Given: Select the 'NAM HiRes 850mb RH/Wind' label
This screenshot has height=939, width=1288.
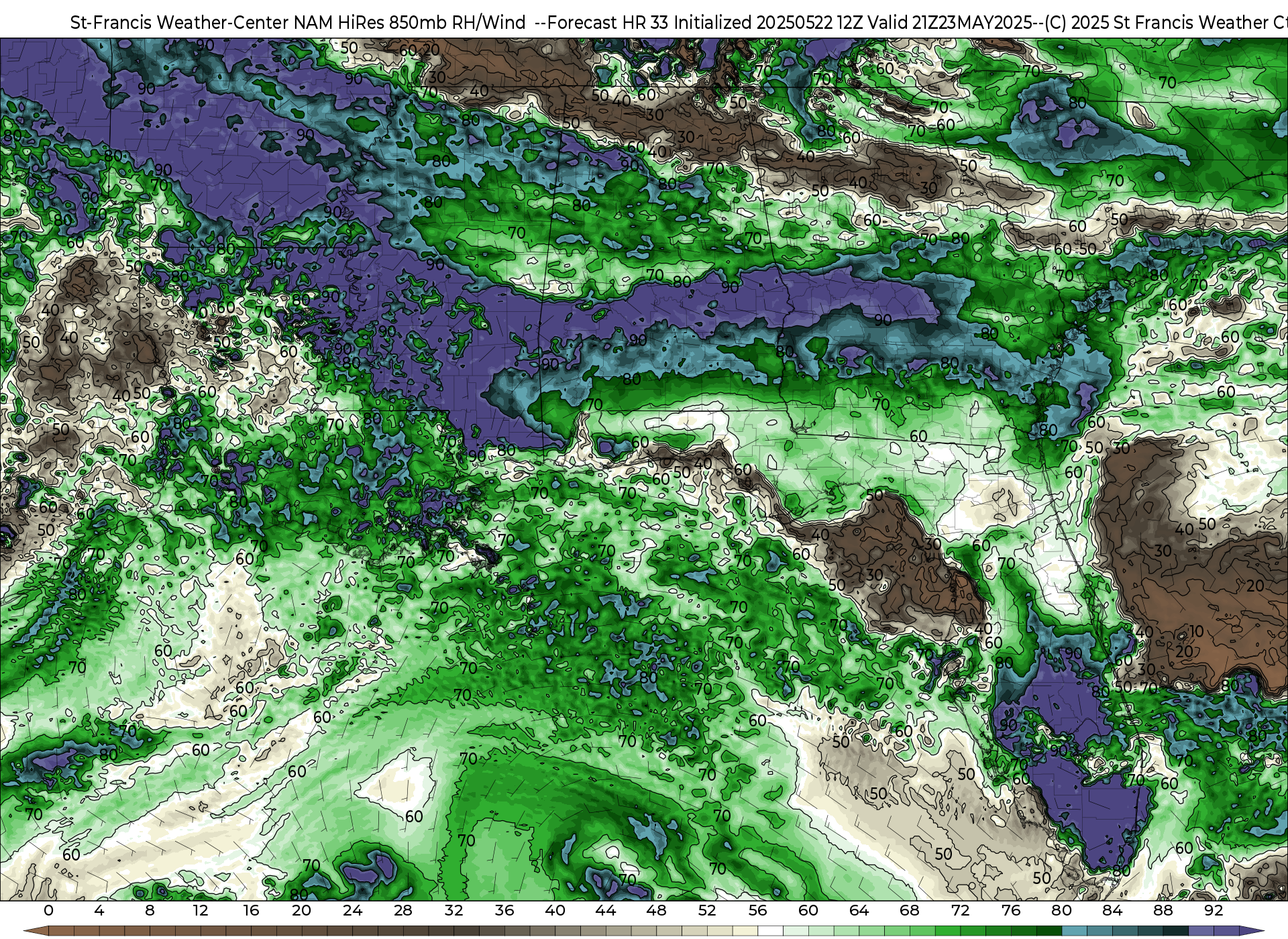Looking at the screenshot, I should (410, 22).
